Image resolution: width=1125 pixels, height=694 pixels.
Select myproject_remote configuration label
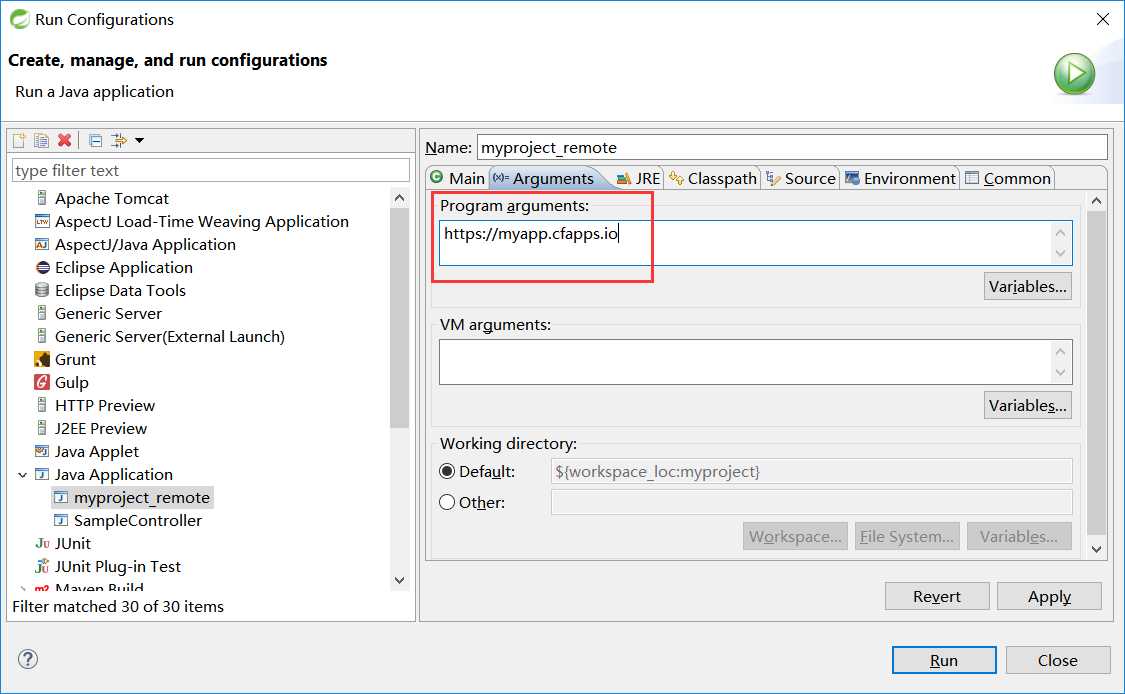pos(141,497)
